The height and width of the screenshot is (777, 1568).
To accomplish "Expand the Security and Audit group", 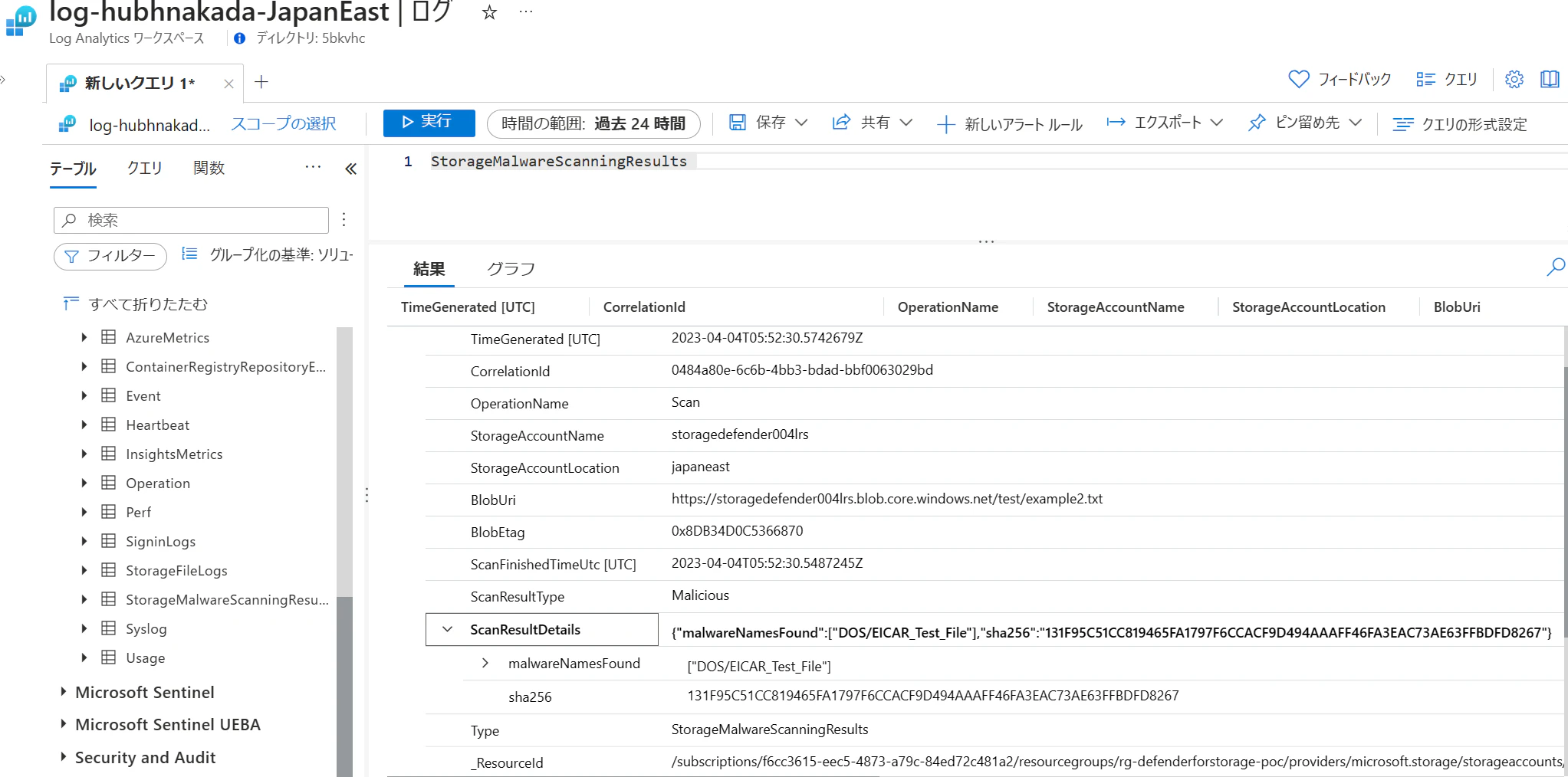I will click(63, 757).
